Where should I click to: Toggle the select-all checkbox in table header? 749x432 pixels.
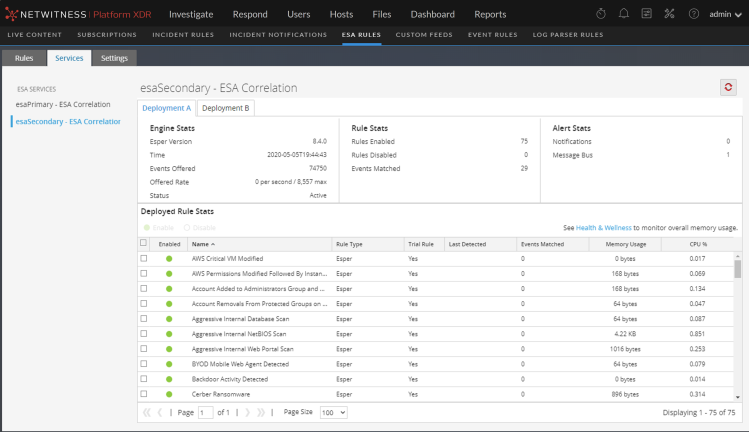(144, 243)
